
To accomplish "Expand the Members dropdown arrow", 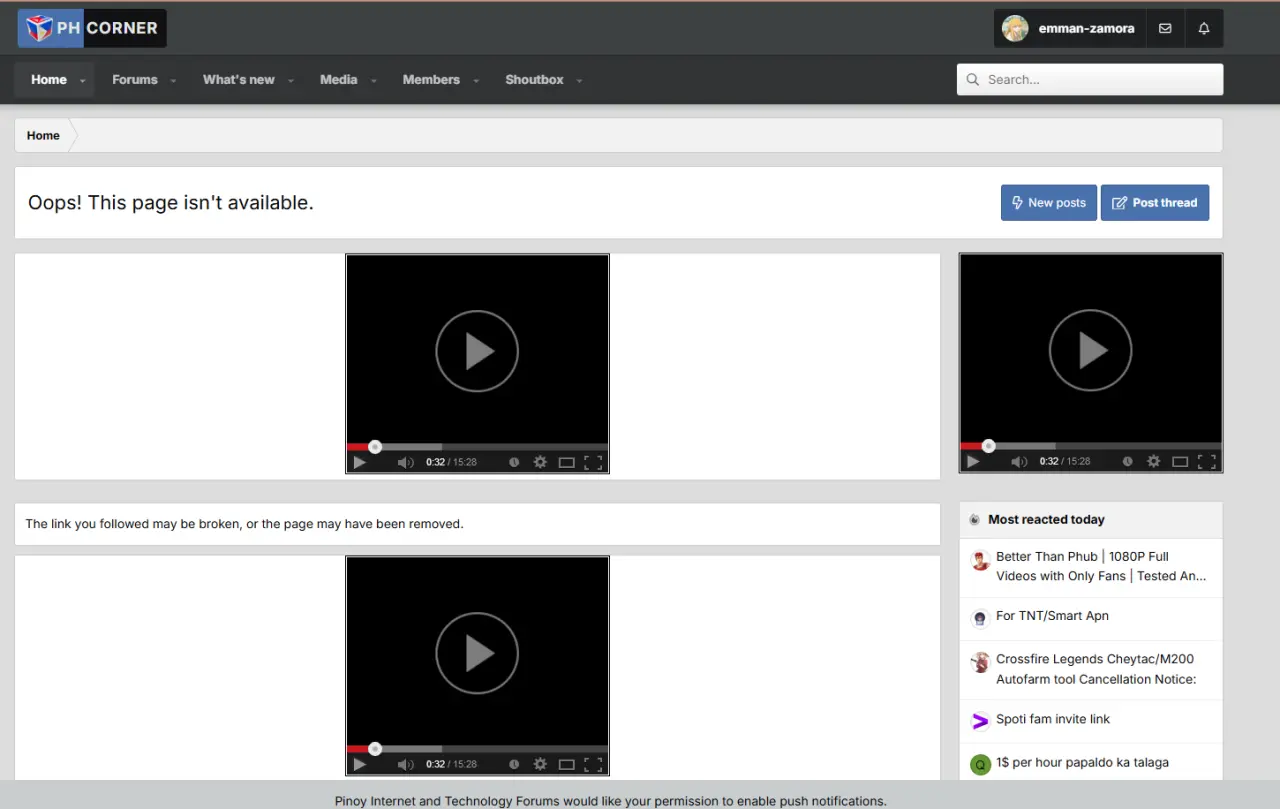I will click(476, 81).
